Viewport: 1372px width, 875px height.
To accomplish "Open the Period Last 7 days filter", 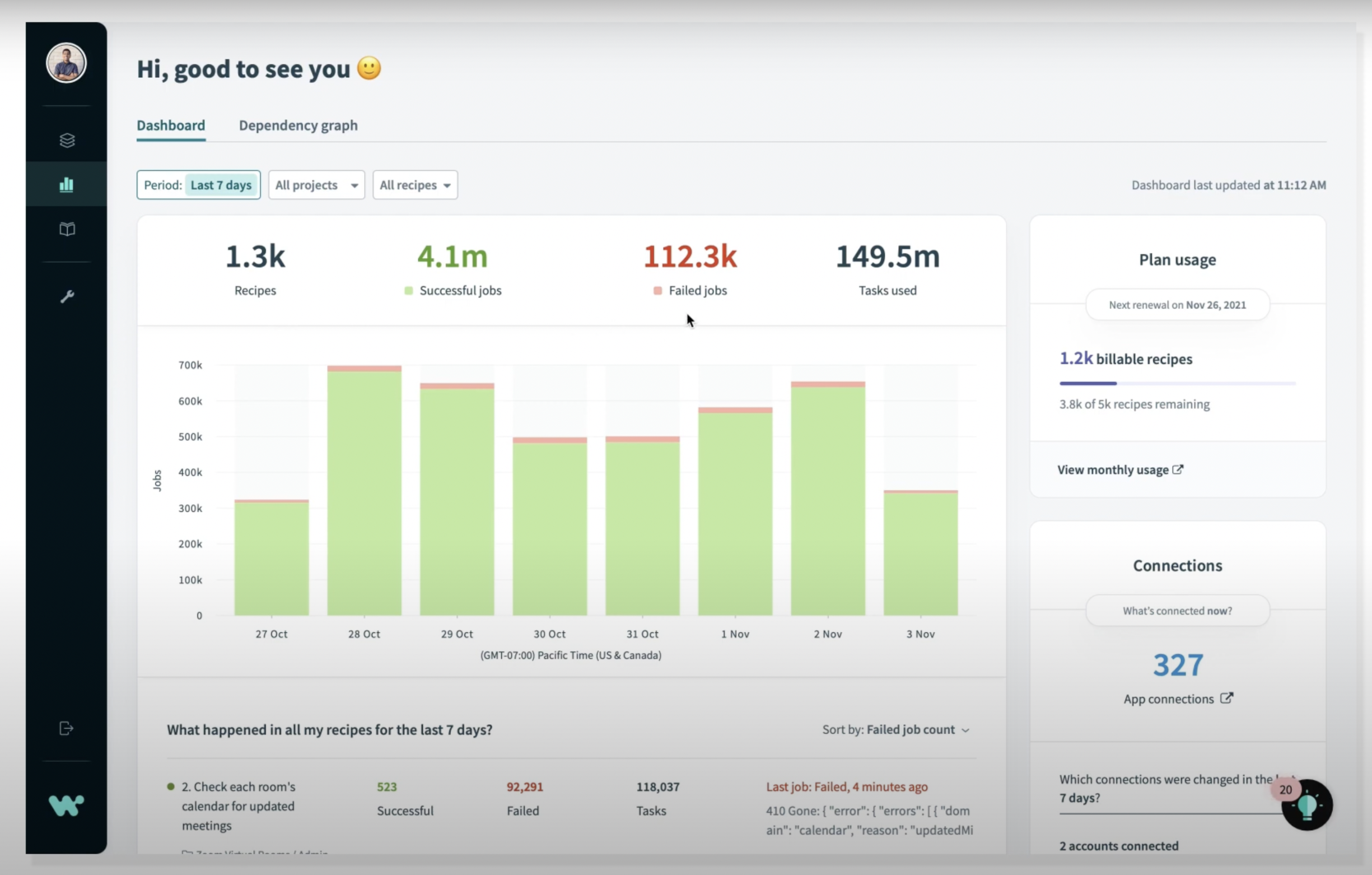I will pos(198,185).
